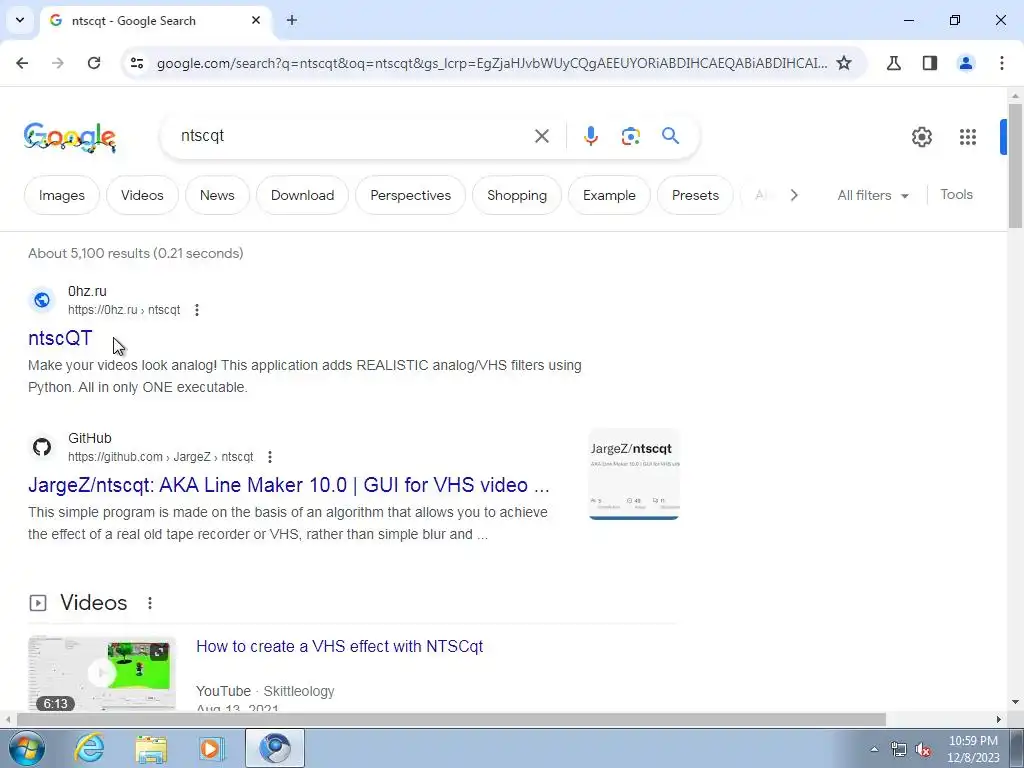Open Windows Media Player from taskbar
Image resolution: width=1024 pixels, height=768 pixels.
pyautogui.click(x=212, y=748)
